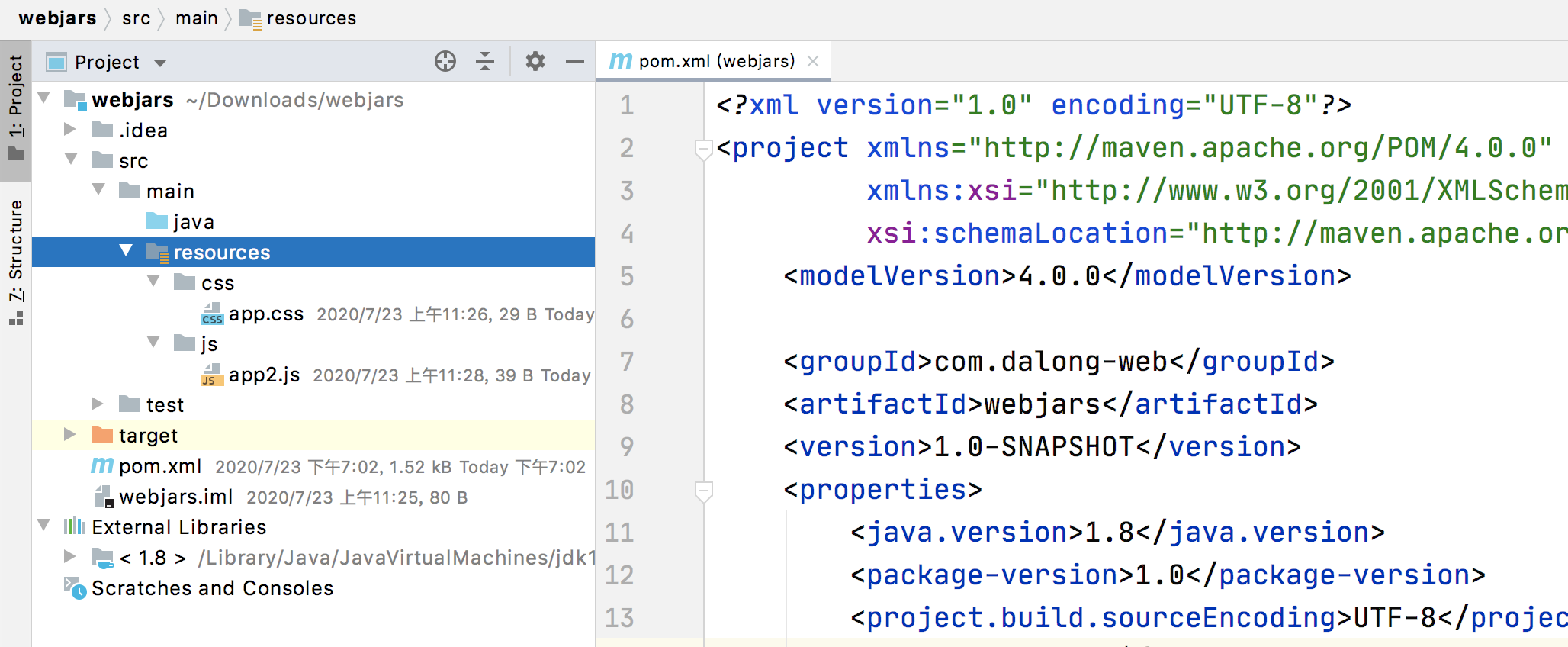This screenshot has height=647, width=1568.
Task: Close the pom.xml (webjars) tab
Action: point(813,61)
